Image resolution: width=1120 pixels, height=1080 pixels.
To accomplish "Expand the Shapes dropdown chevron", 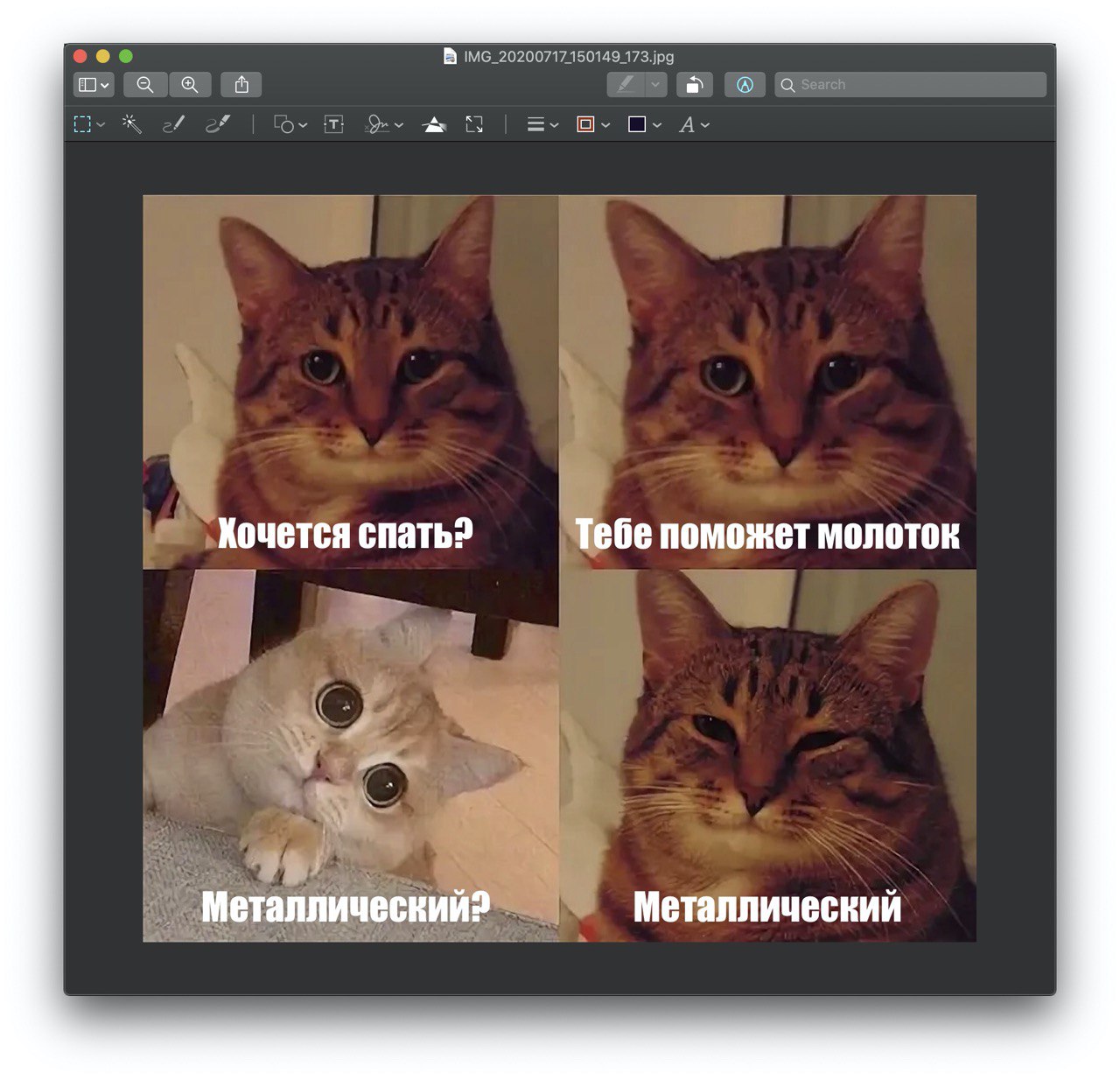I will [303, 125].
